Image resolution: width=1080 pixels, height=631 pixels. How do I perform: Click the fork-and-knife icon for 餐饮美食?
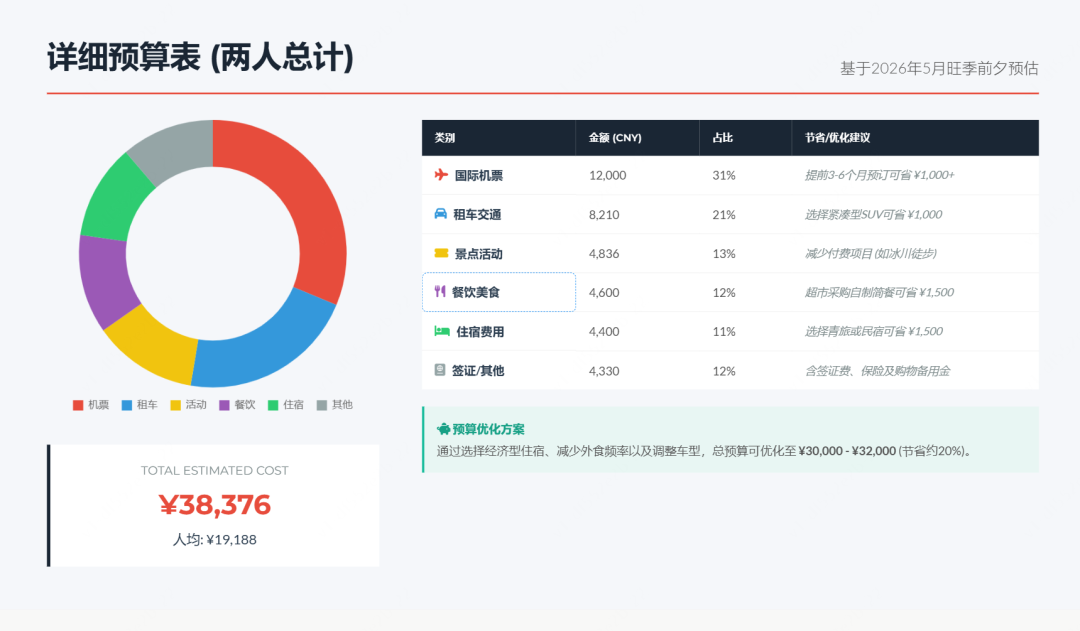click(x=440, y=292)
